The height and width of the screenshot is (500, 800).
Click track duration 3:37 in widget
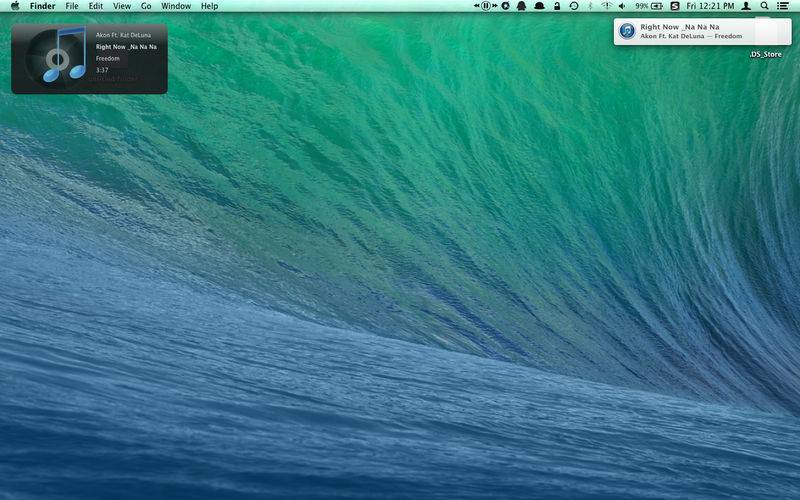(102, 70)
